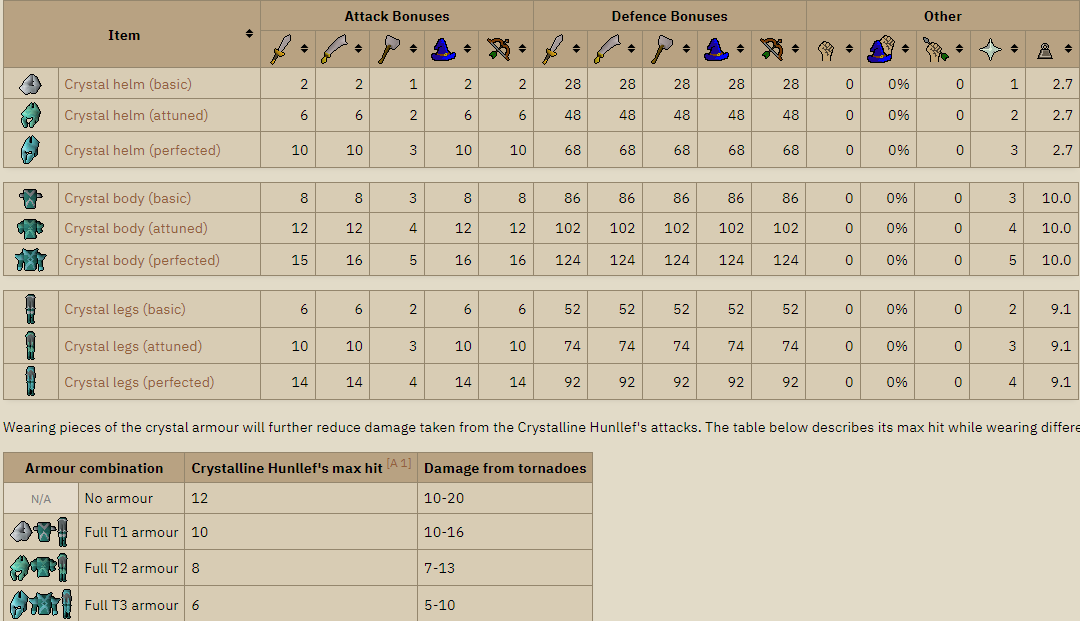Click the Crystal legs (perfected) item icon

tap(30, 381)
